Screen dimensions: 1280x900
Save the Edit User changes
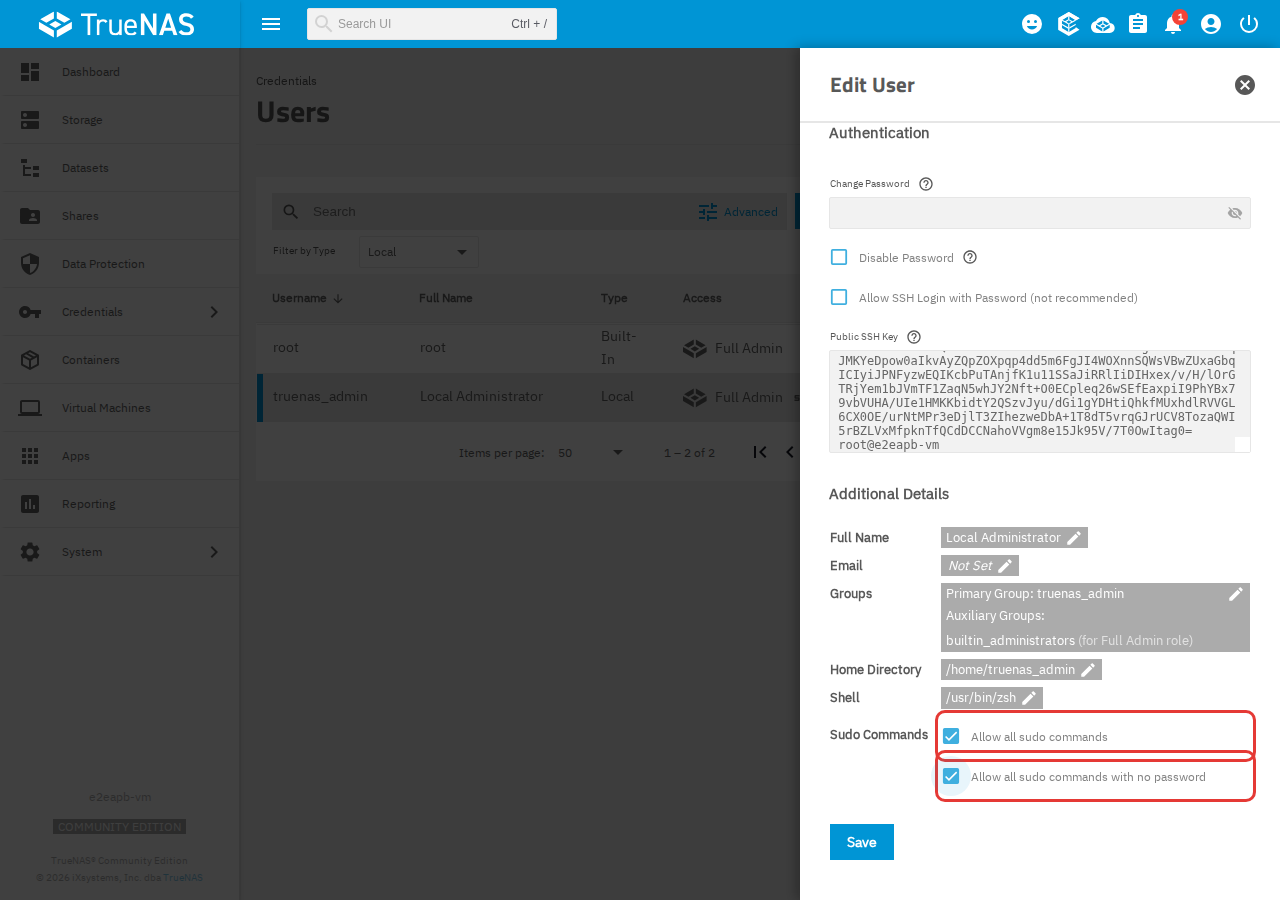[862, 842]
